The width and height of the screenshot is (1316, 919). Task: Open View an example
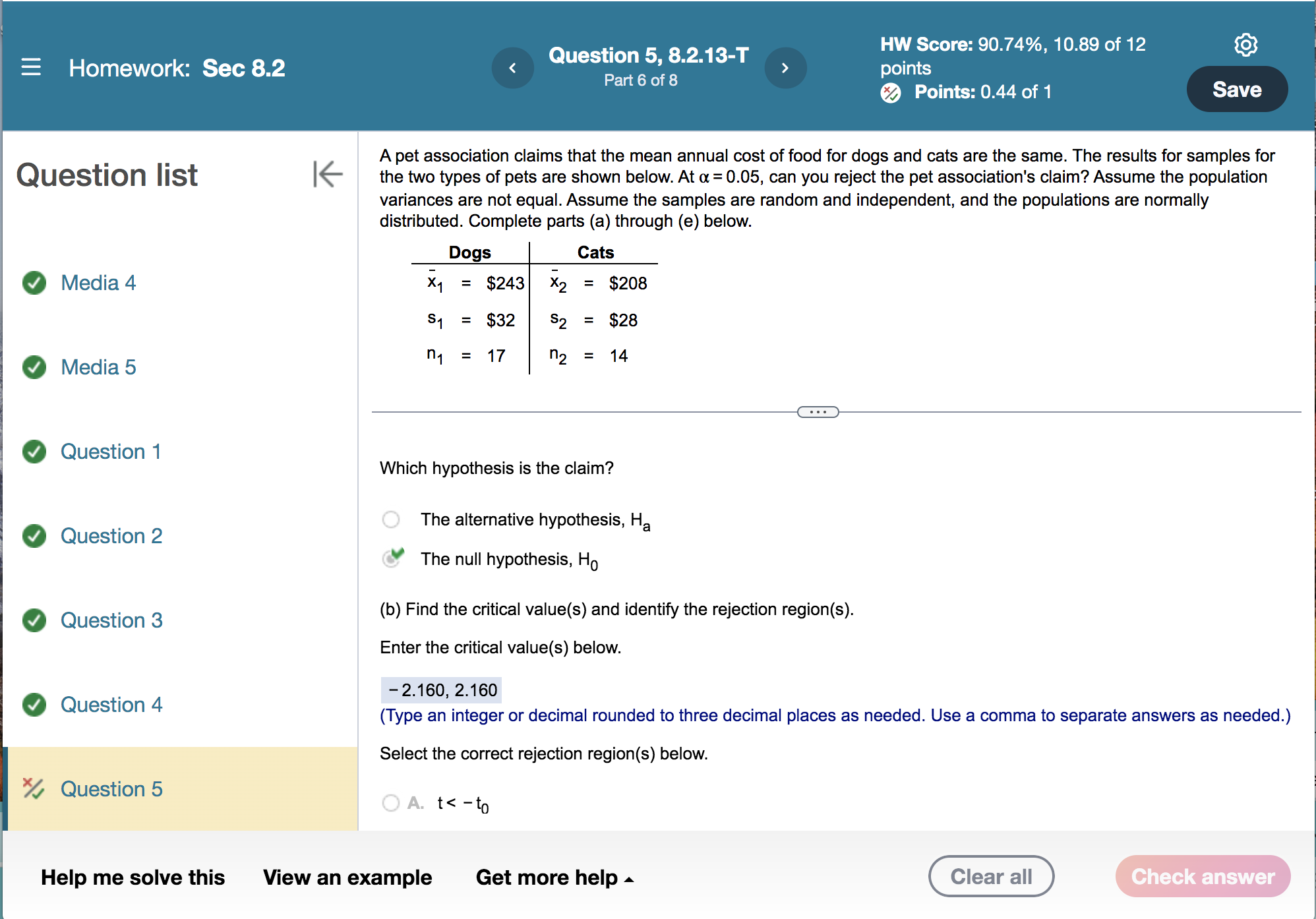(347, 877)
